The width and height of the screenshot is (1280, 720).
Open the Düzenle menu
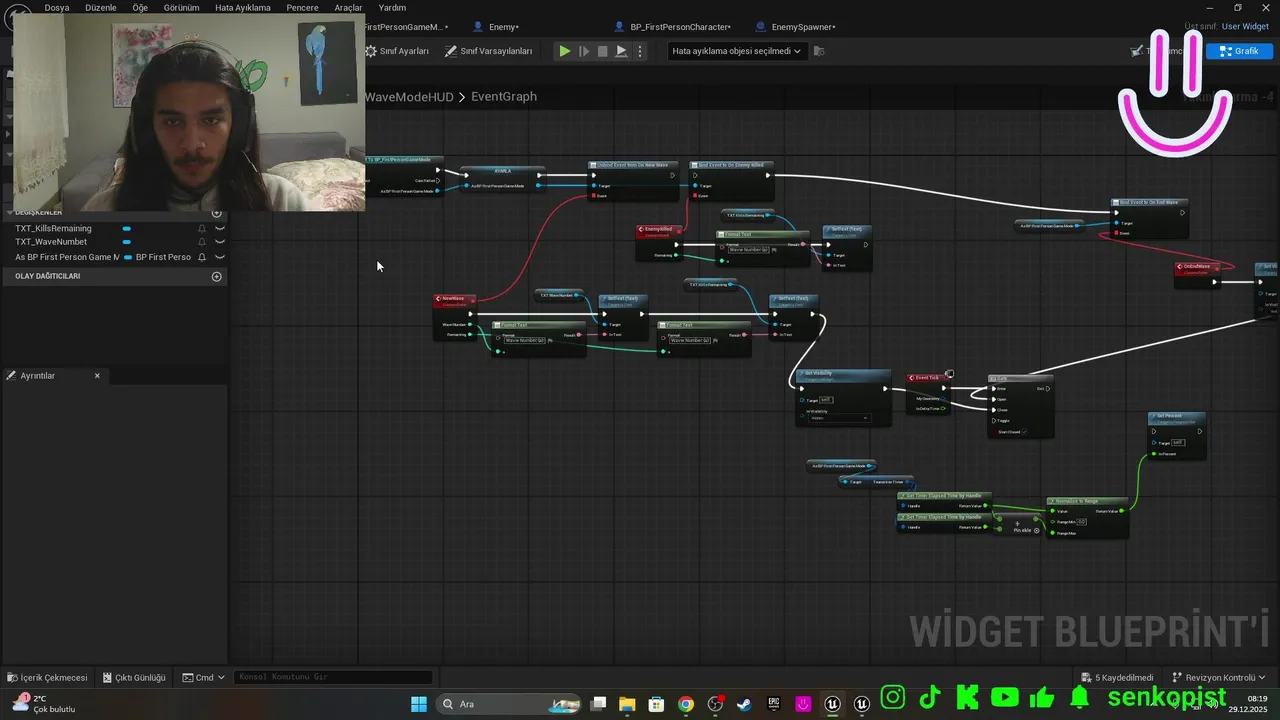[101, 7]
